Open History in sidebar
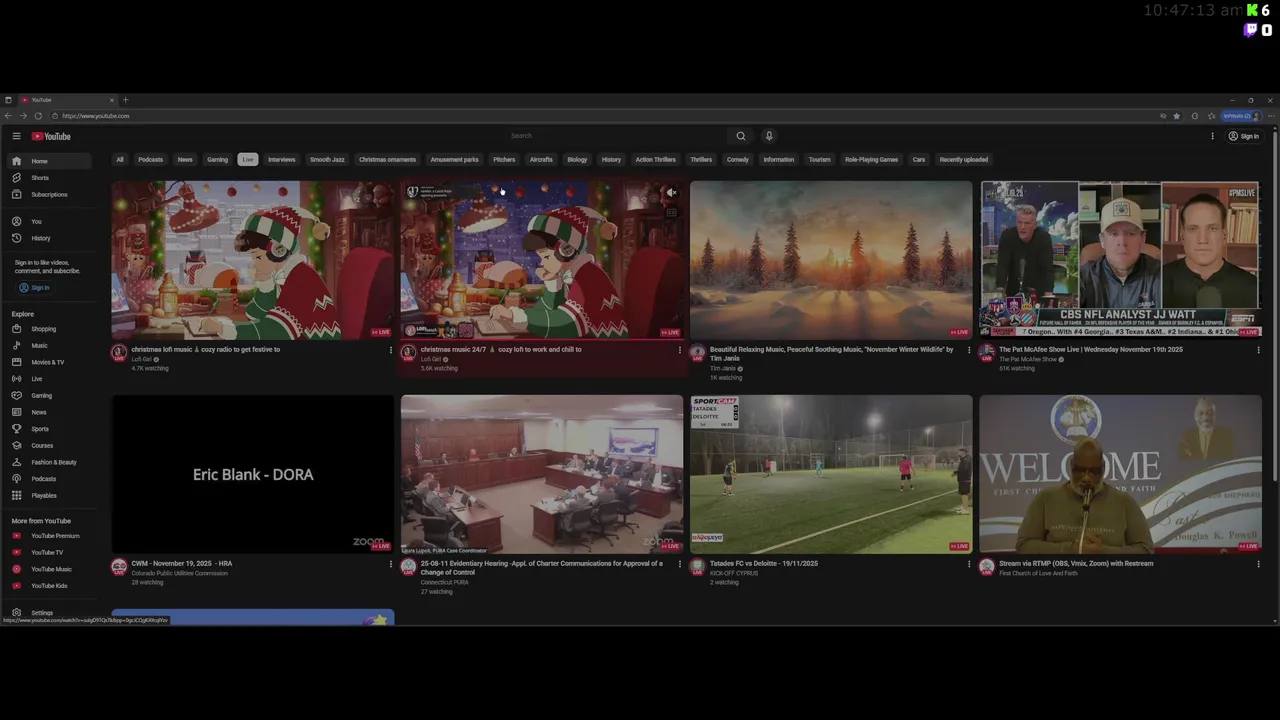1280x720 pixels. (50, 238)
